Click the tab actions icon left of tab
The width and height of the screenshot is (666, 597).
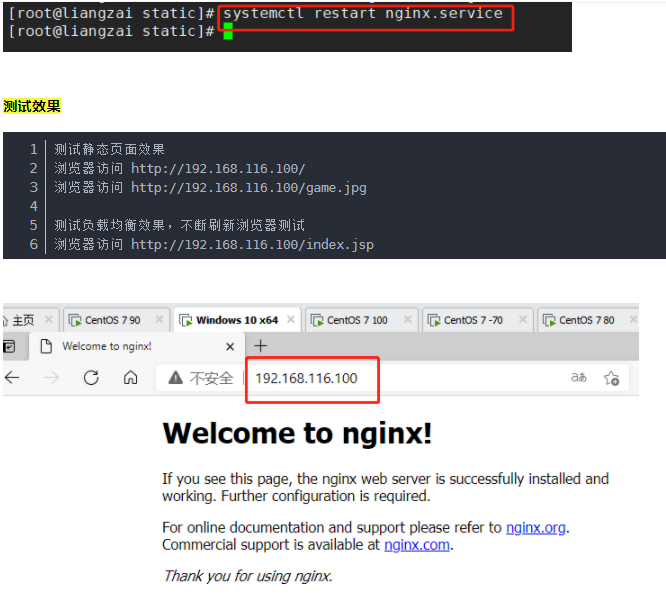click(x=9, y=346)
